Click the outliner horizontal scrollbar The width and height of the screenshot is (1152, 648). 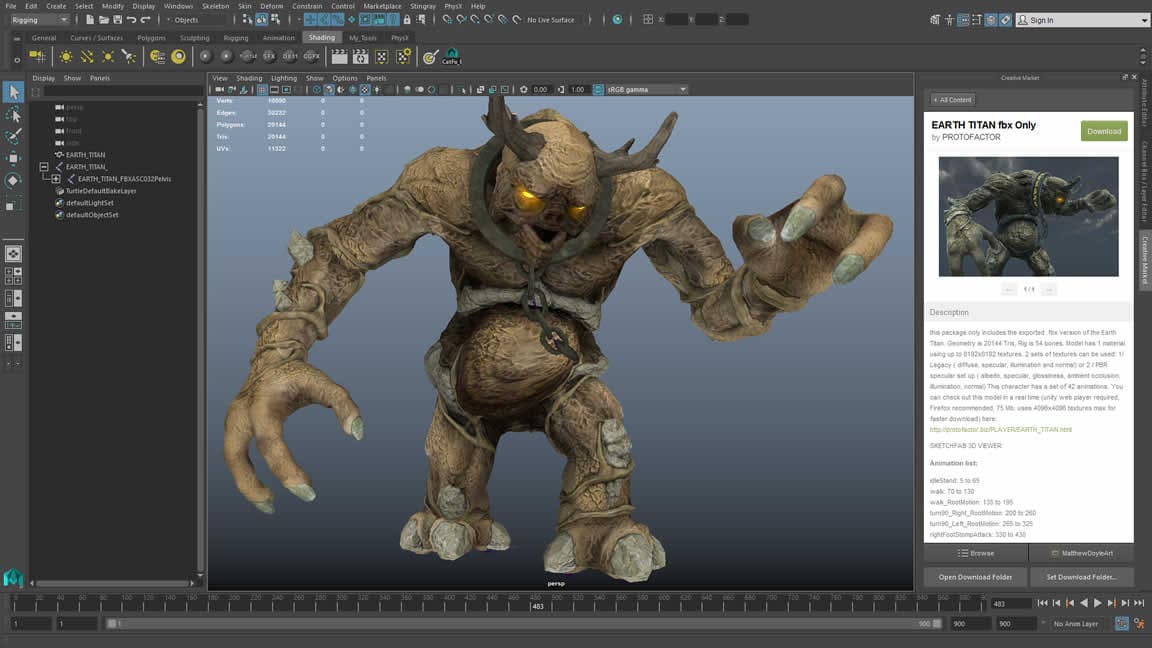coord(110,583)
